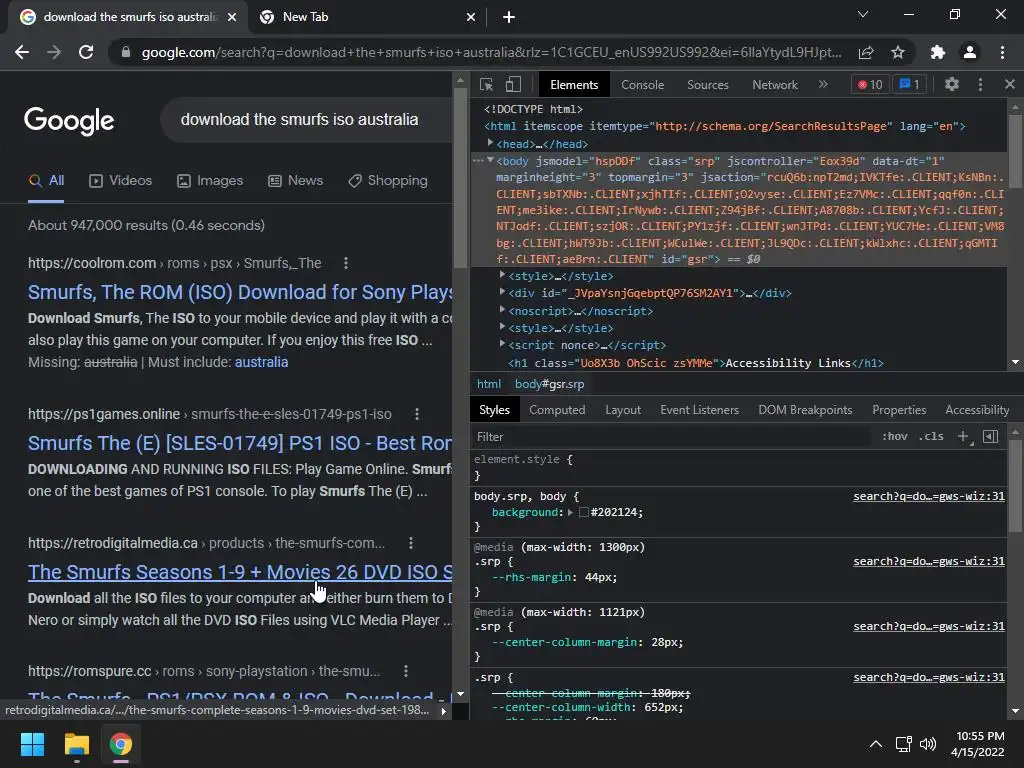Switch to Shopping search results
1024x768 pixels.
pos(388,181)
